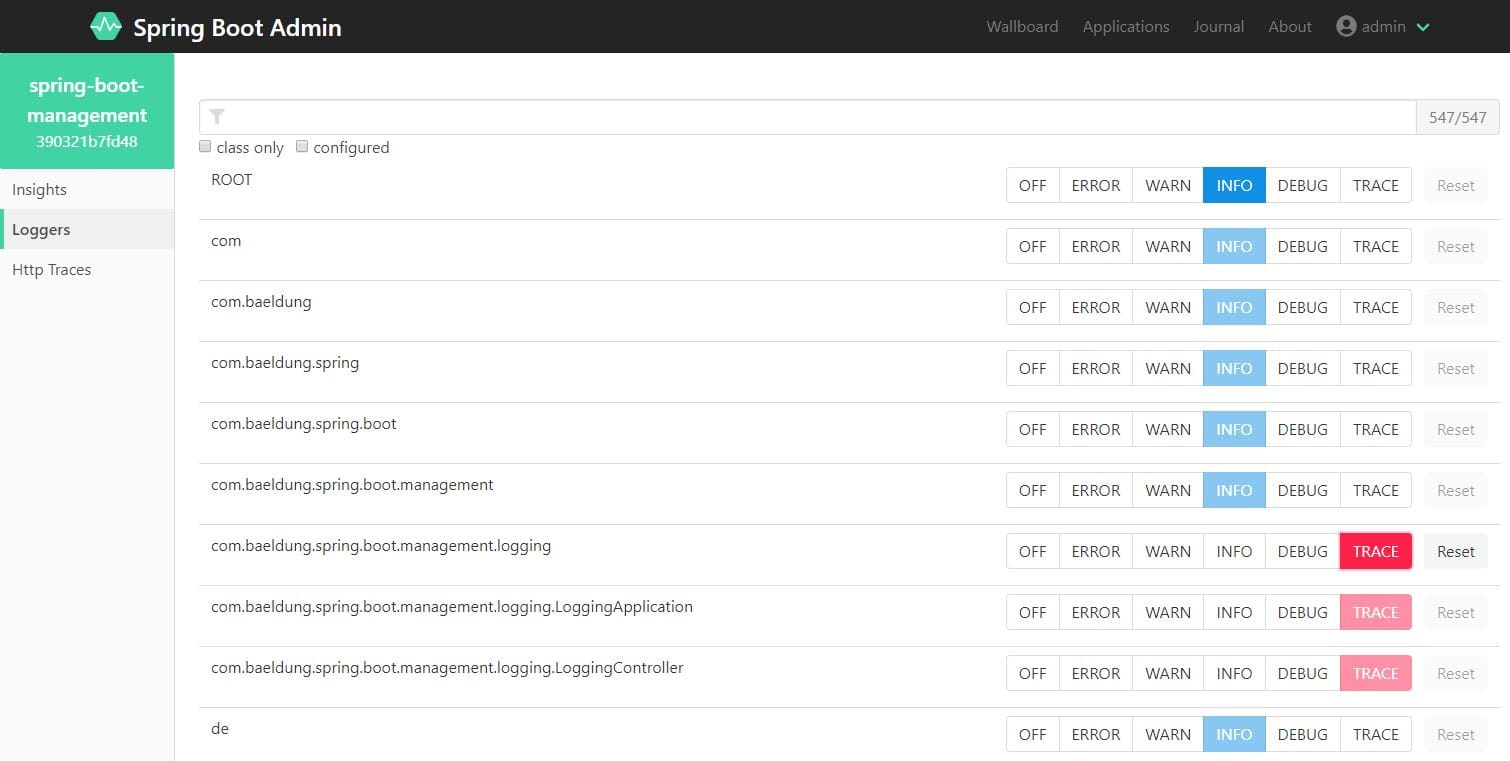Click the admin user avatar icon

point(1346,27)
